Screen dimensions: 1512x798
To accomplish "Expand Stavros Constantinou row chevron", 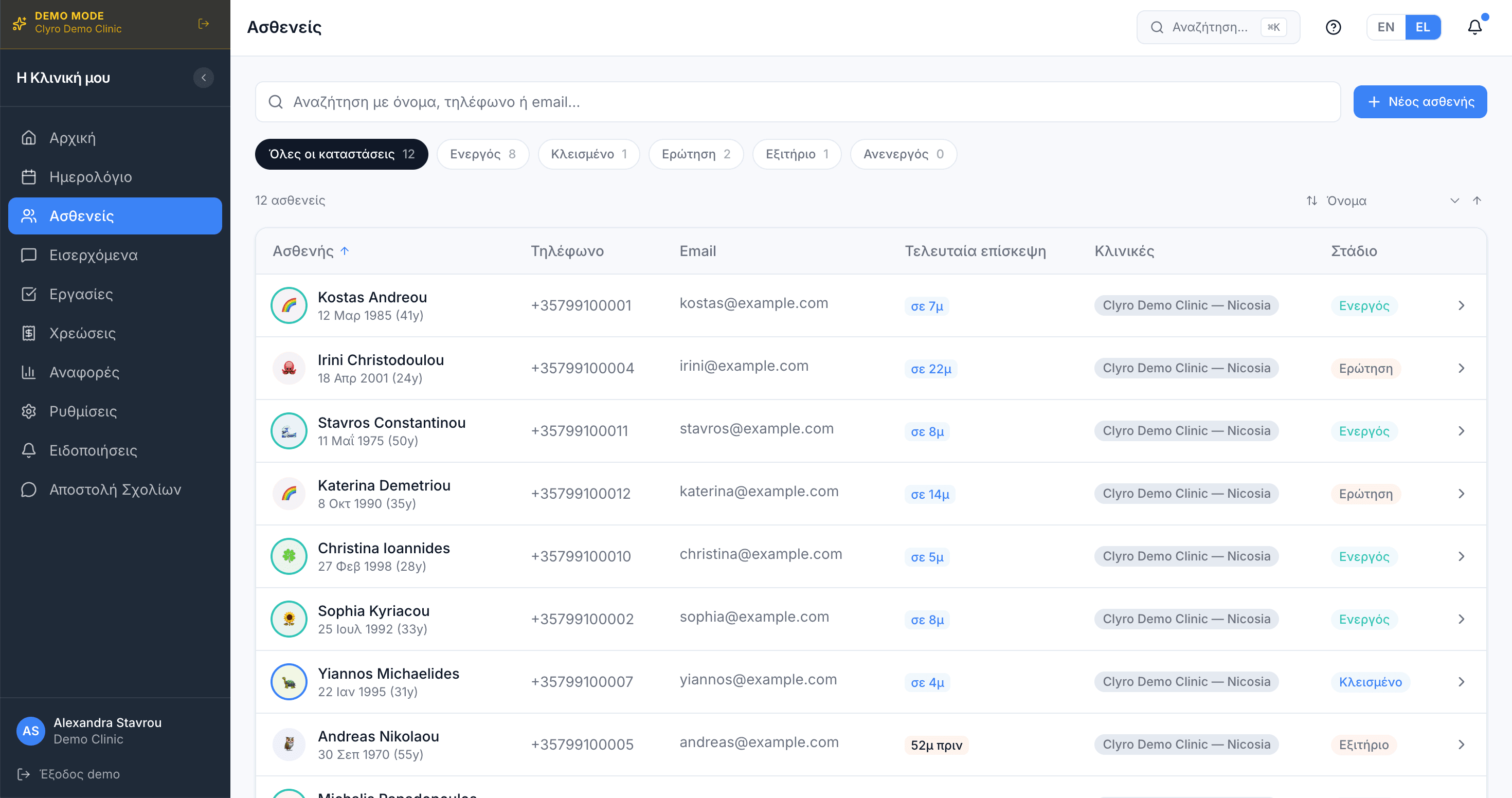I will [1462, 431].
